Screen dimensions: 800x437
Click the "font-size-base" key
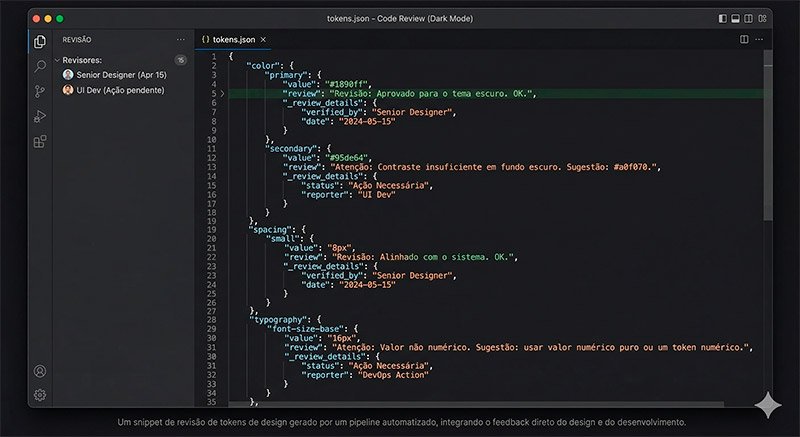[x=307, y=329]
